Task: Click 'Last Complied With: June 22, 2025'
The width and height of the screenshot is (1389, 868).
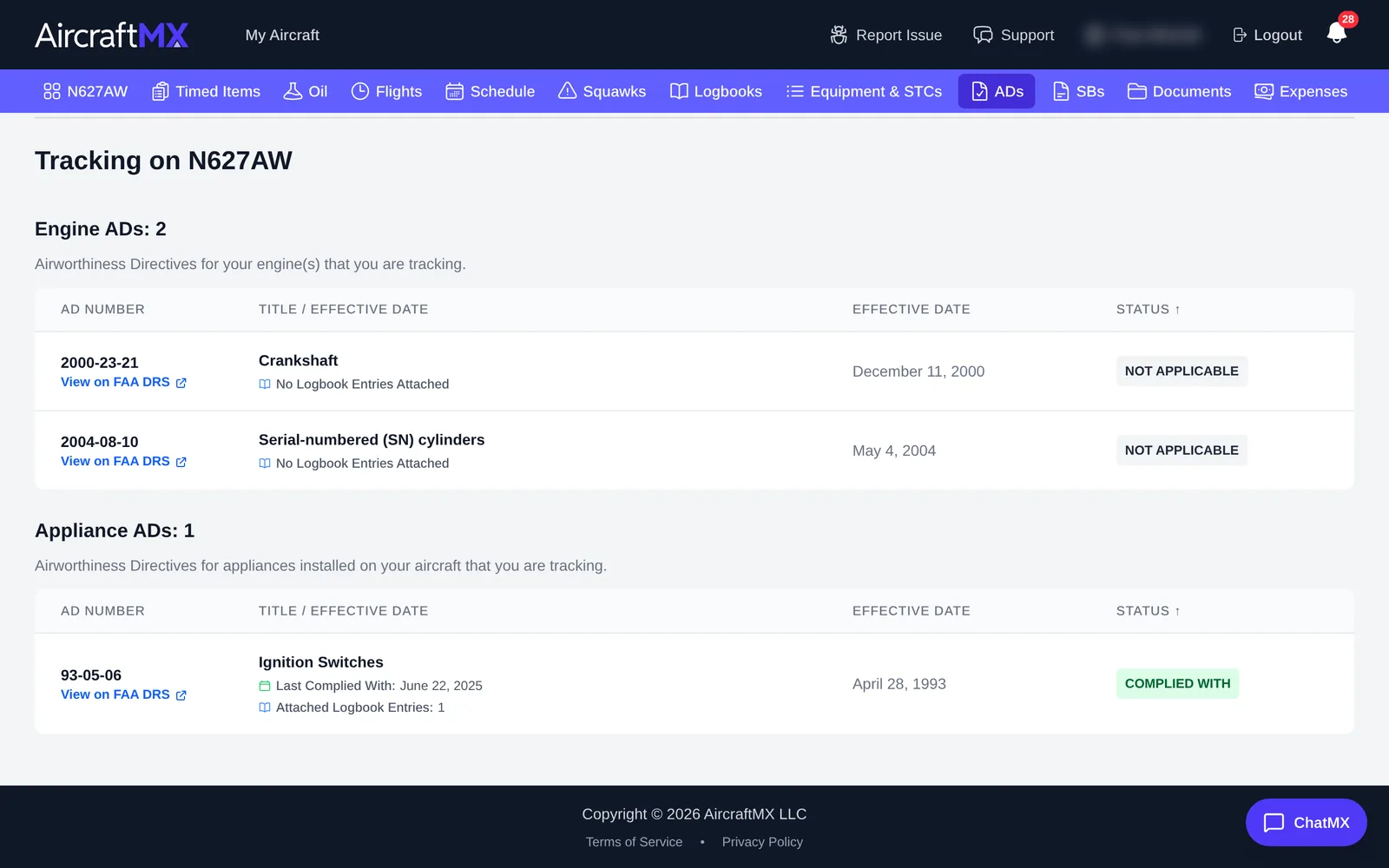Action: coord(379,686)
